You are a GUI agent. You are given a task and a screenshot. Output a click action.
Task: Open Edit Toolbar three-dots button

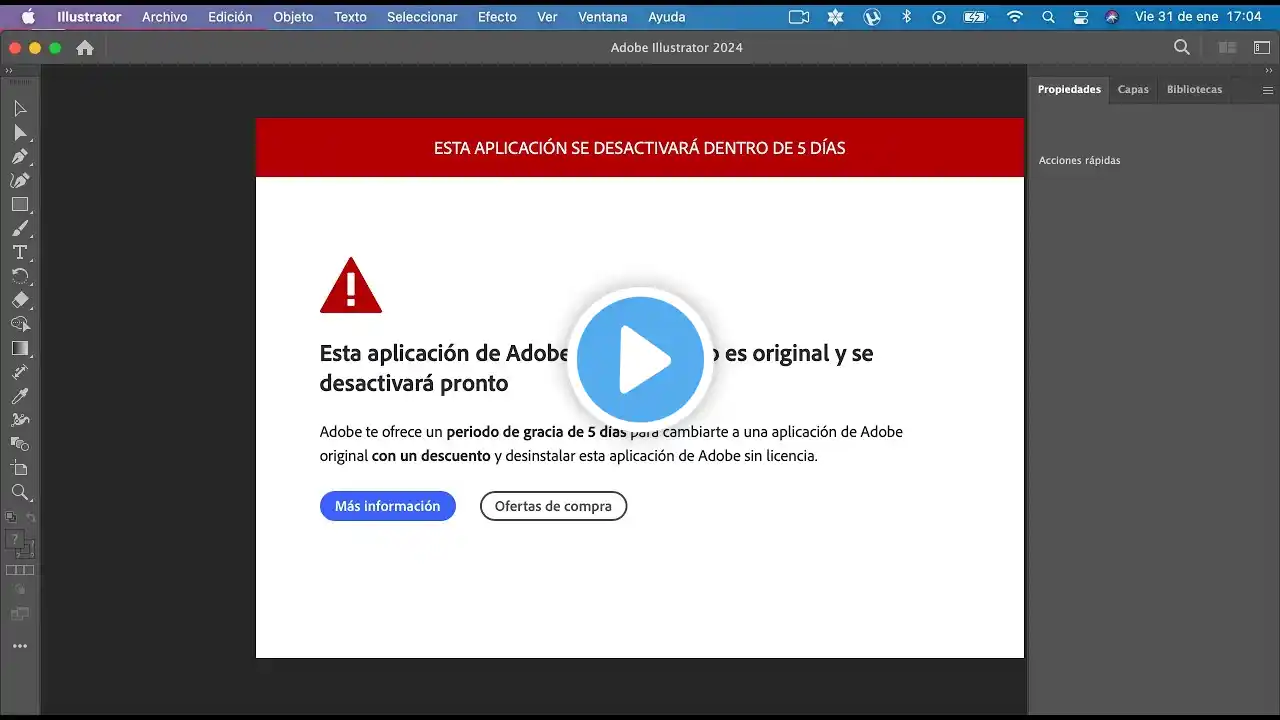(20, 646)
